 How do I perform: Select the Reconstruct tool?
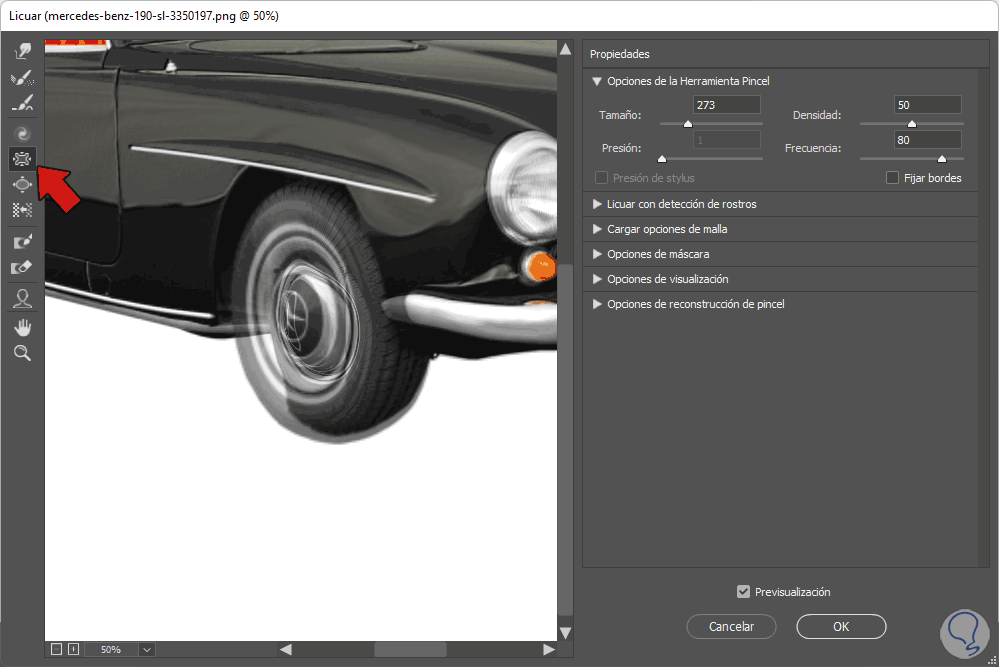click(22, 78)
